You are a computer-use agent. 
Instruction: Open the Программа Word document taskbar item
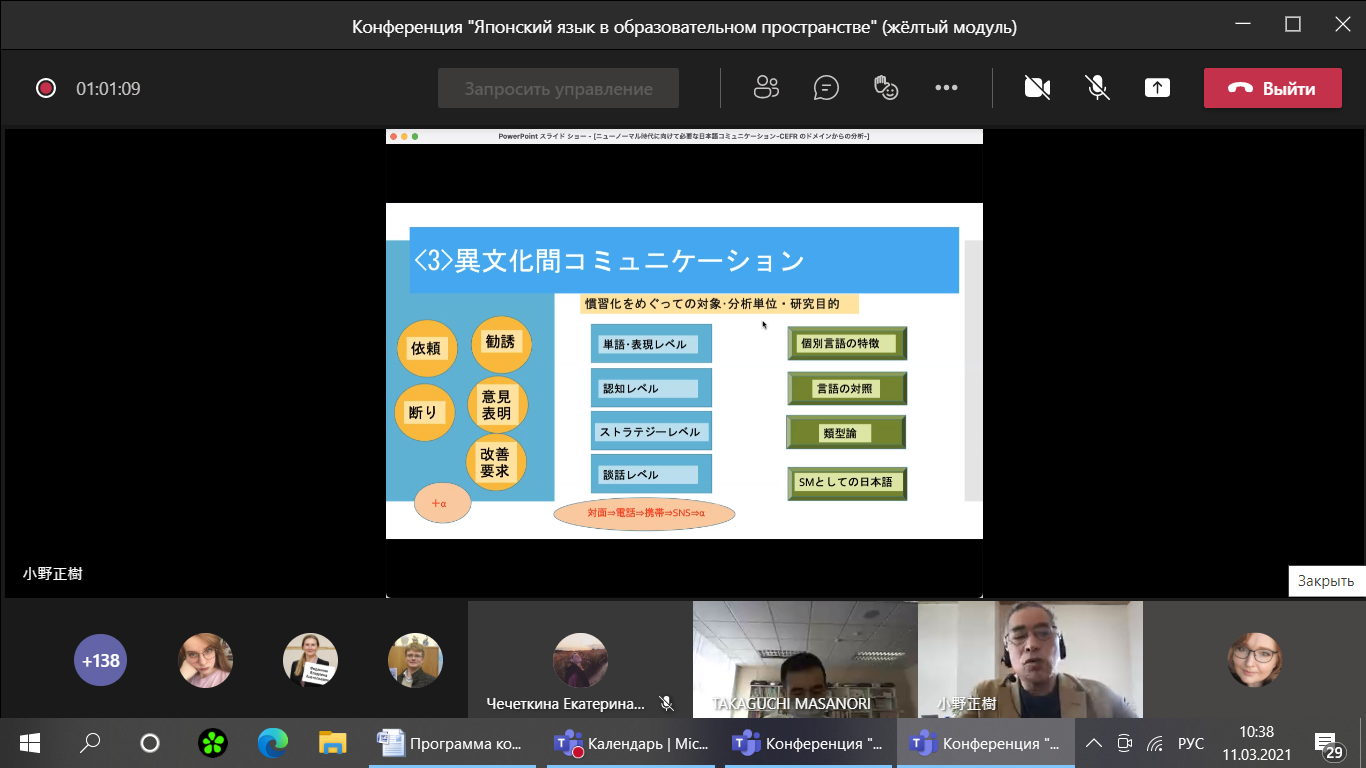[x=454, y=743]
